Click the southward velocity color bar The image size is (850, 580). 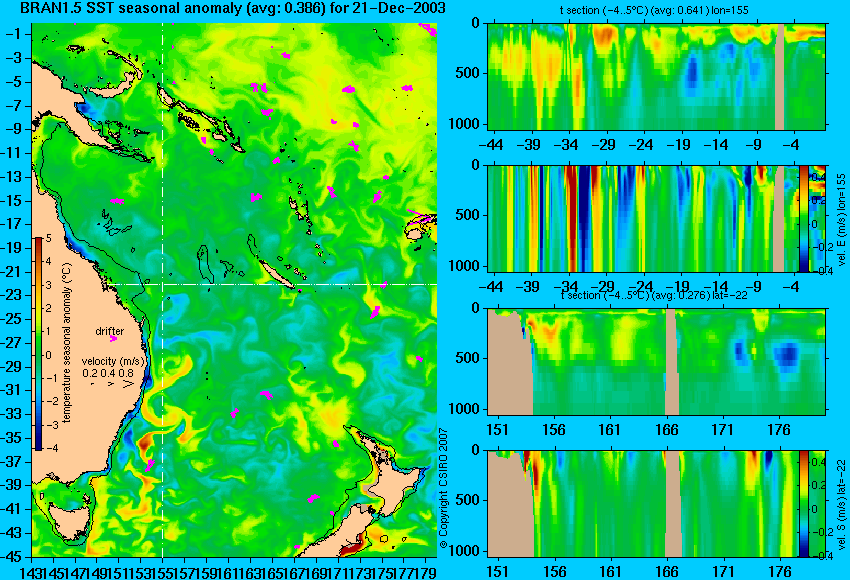tap(803, 504)
